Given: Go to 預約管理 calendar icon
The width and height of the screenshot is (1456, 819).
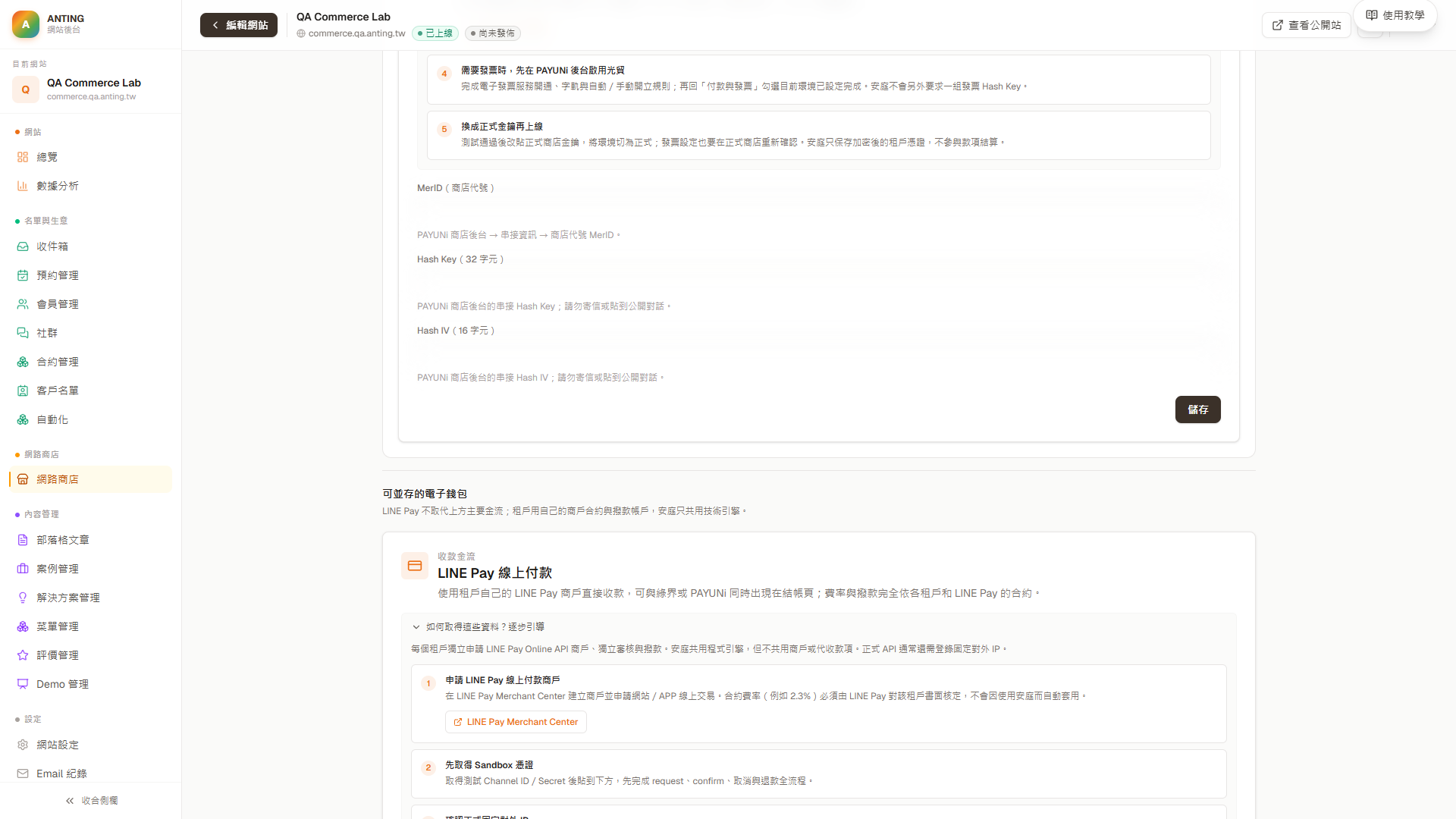Looking at the screenshot, I should click(23, 275).
